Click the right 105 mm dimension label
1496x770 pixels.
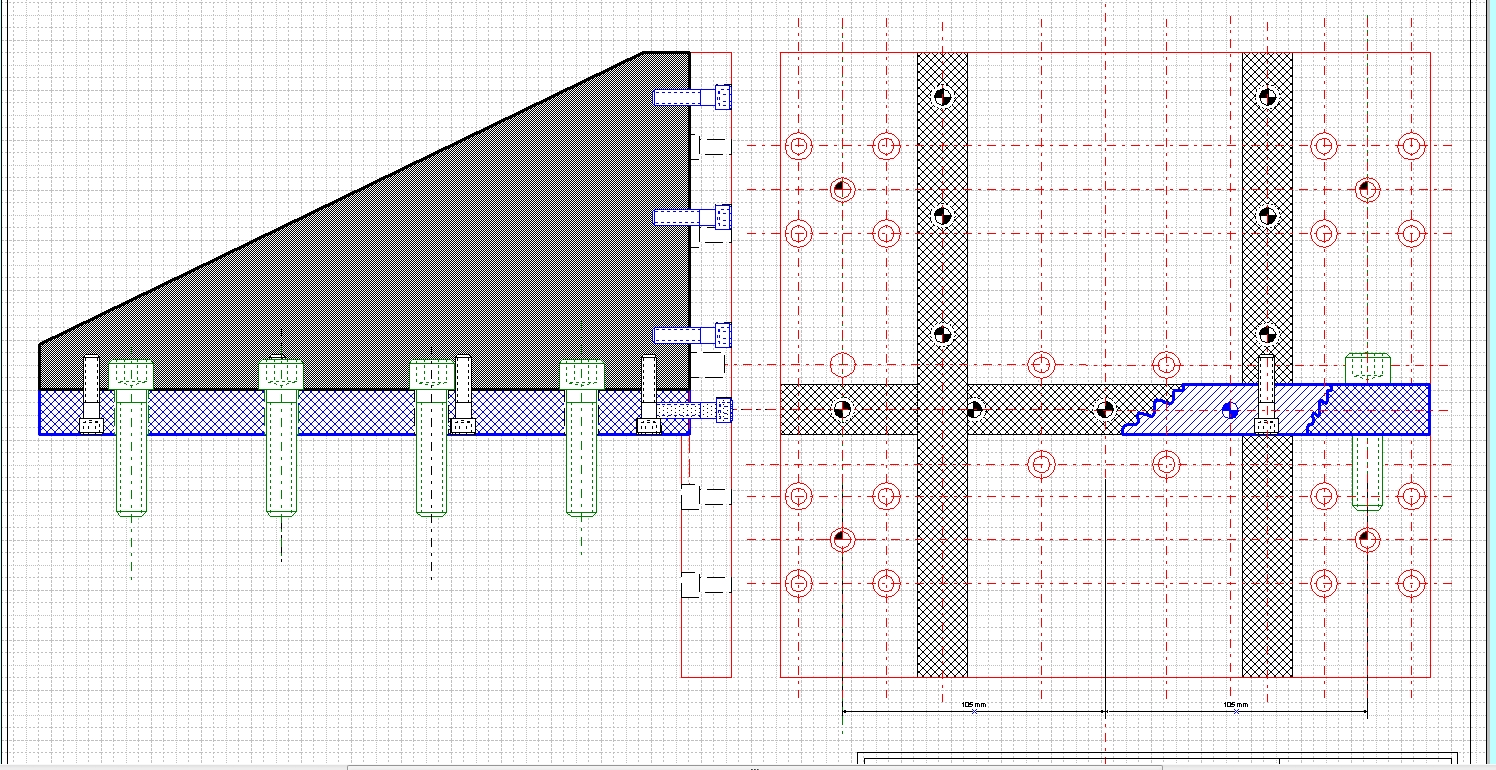click(1236, 705)
